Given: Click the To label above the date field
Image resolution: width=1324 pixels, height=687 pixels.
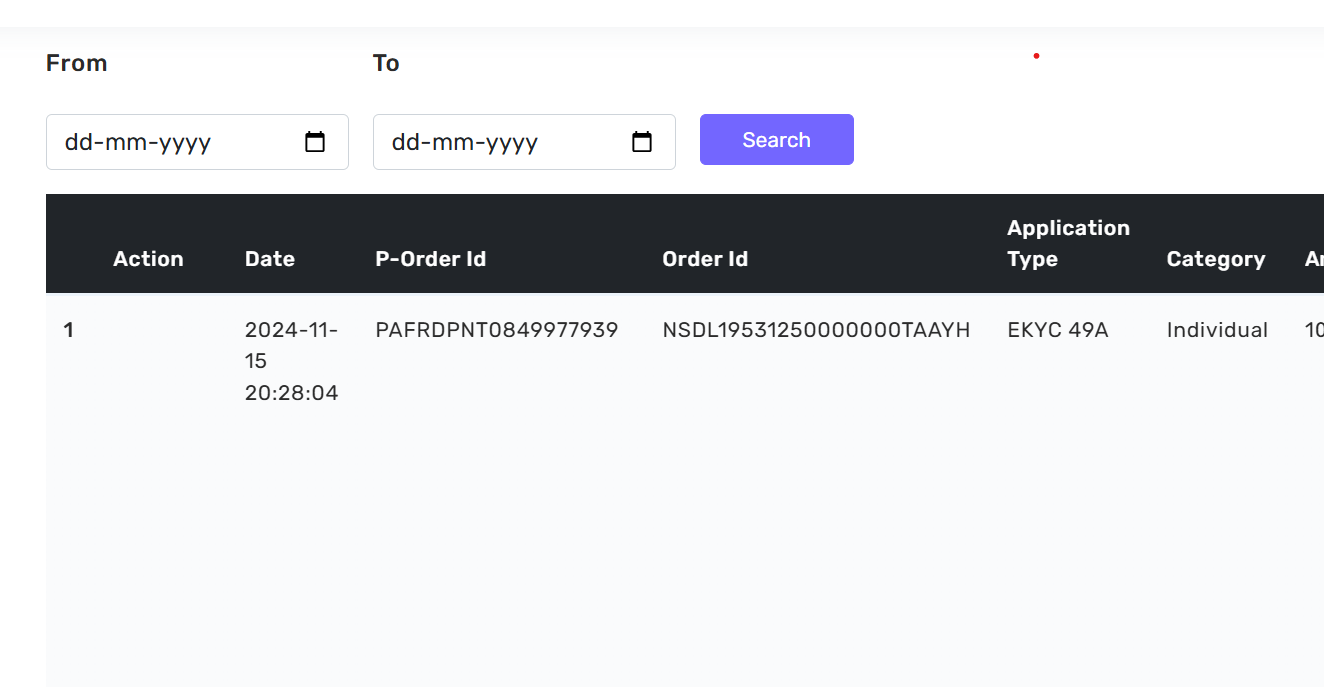Looking at the screenshot, I should (x=386, y=63).
